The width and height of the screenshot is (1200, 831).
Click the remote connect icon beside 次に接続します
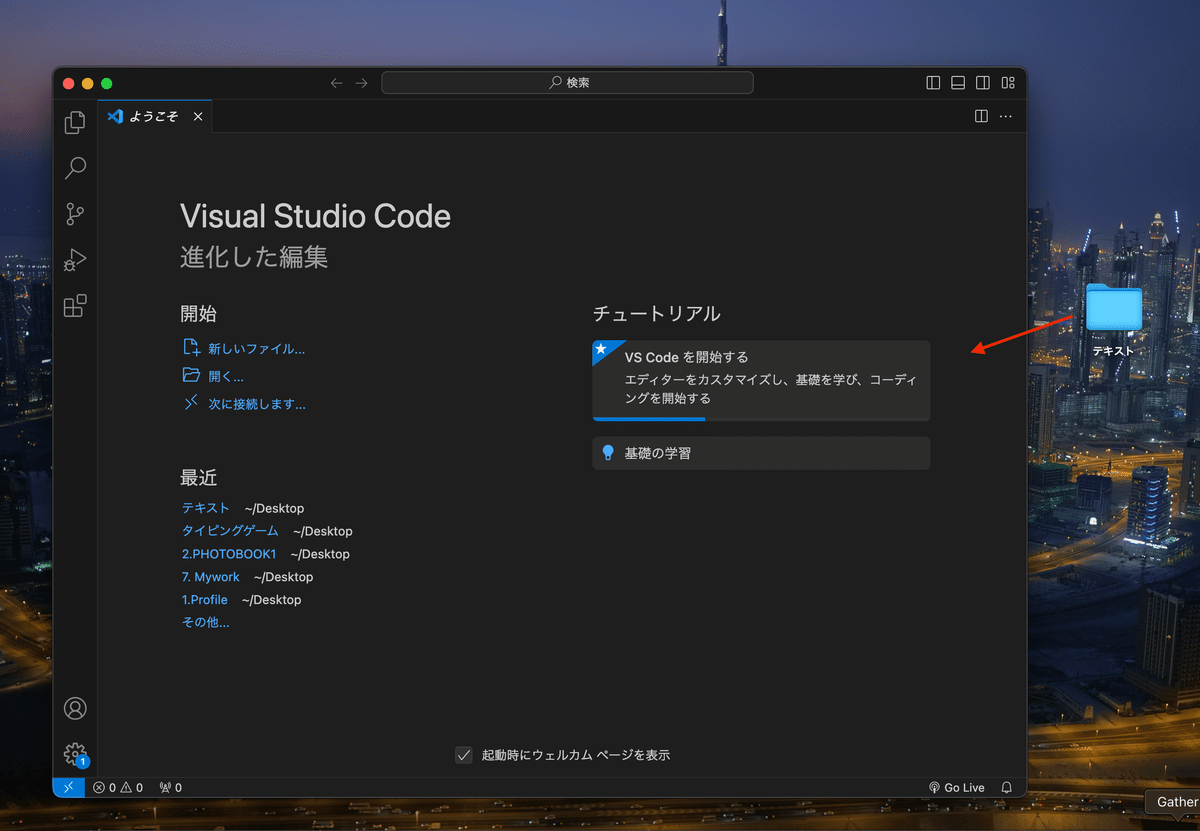pyautogui.click(x=191, y=403)
